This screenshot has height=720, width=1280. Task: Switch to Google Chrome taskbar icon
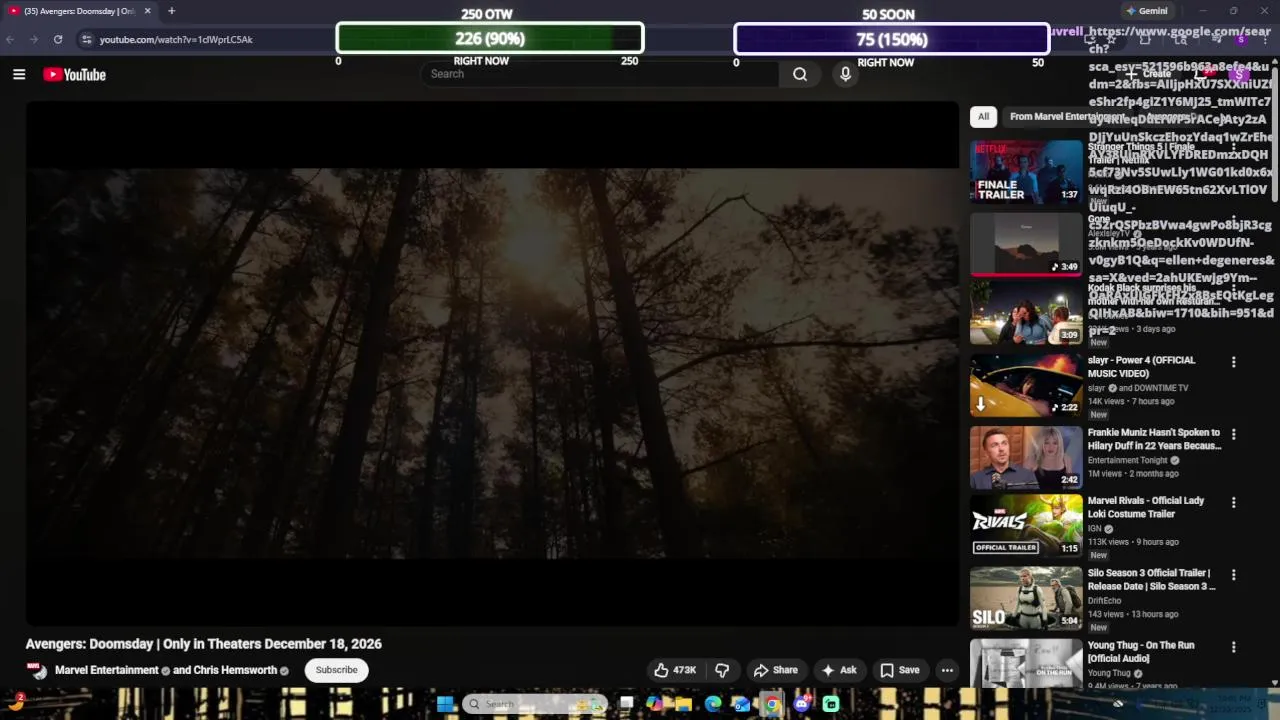[772, 704]
